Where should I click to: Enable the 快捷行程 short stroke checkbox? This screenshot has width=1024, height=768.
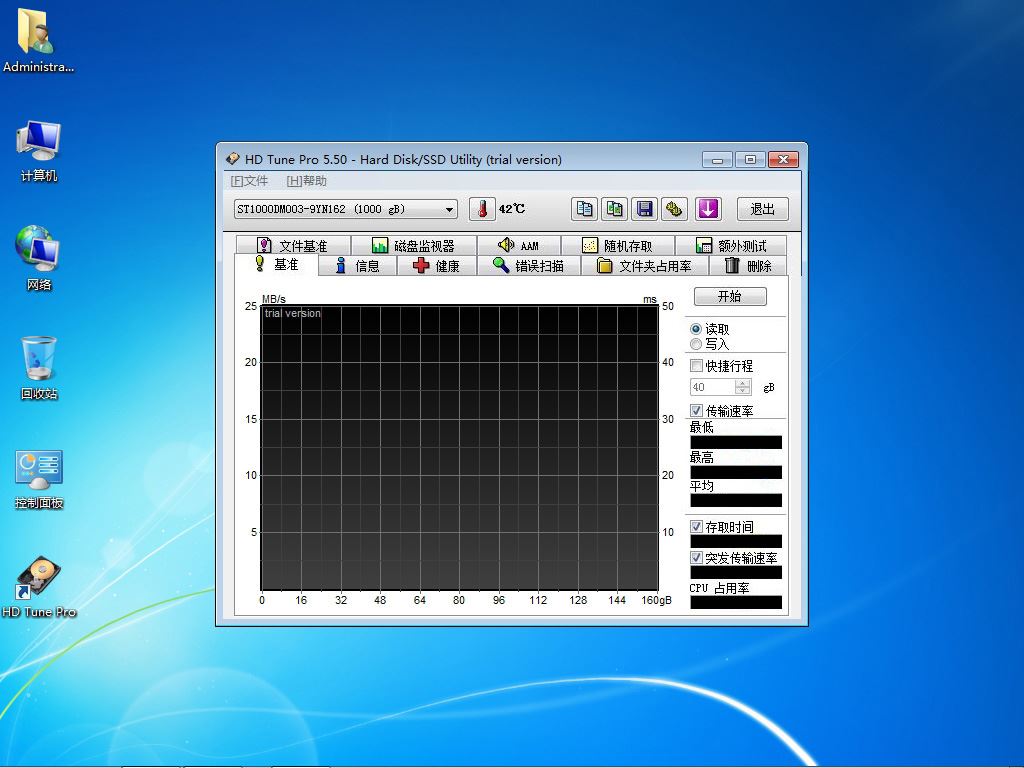(x=697, y=366)
